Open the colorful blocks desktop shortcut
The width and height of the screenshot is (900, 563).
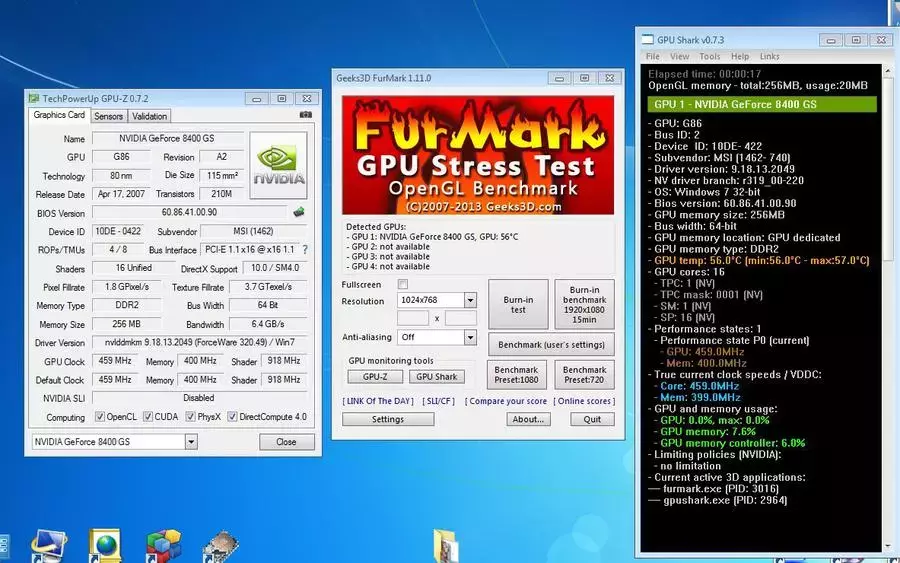pos(164,545)
